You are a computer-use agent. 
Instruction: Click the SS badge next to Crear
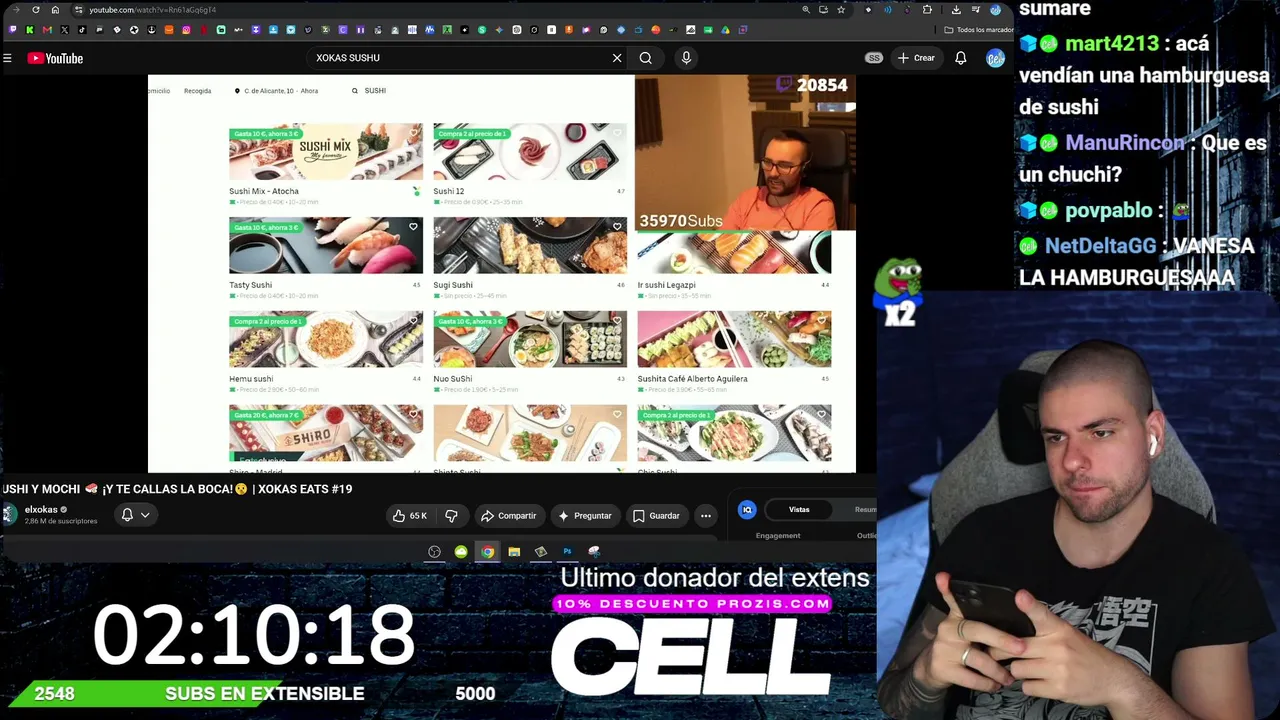[x=874, y=58]
